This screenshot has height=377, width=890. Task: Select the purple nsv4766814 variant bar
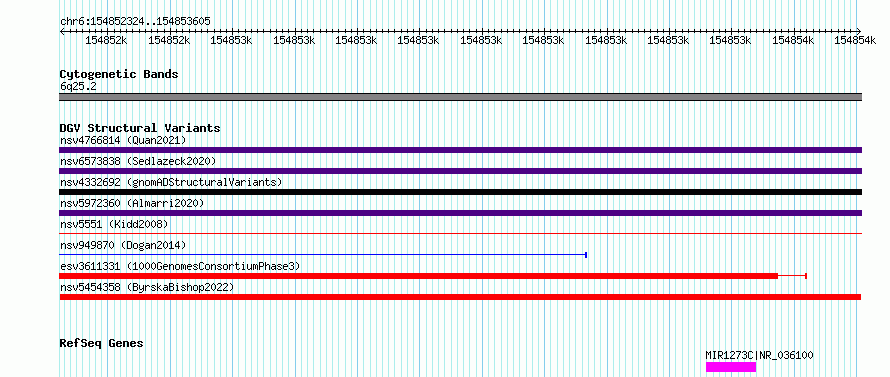pos(460,150)
